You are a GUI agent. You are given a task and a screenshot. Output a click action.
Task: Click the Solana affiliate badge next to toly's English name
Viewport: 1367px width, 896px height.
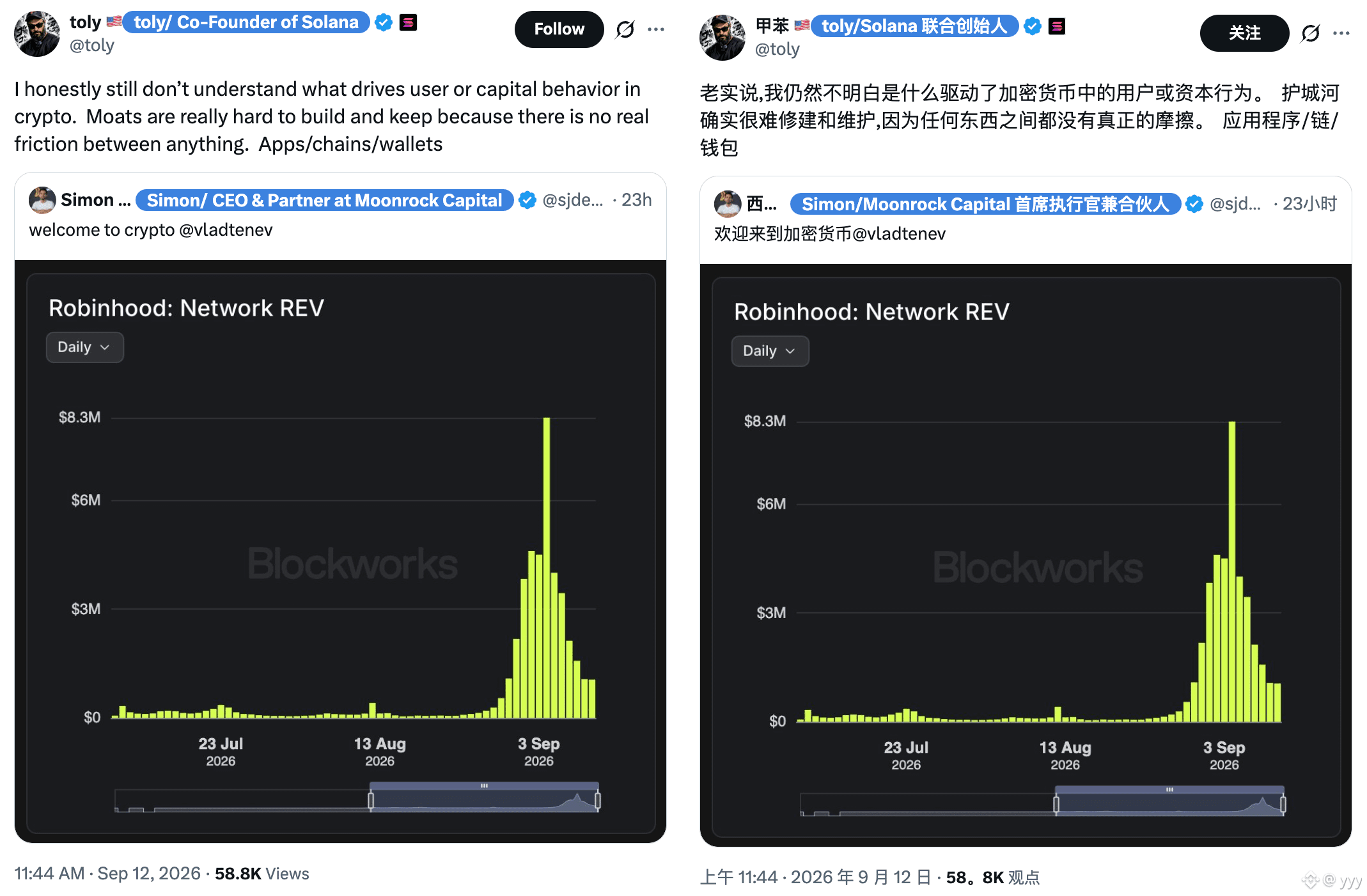click(x=408, y=22)
